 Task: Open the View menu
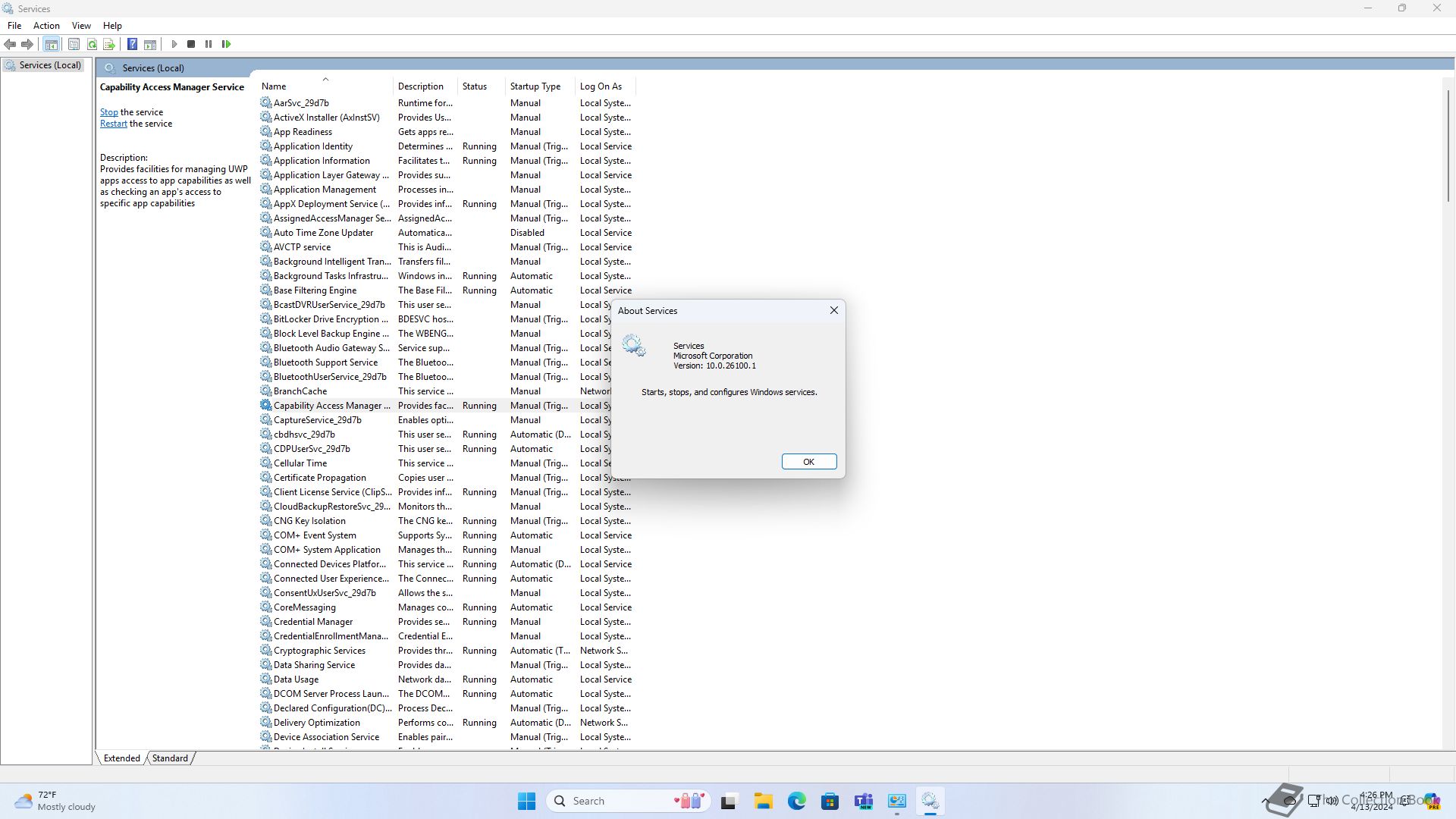click(x=81, y=25)
